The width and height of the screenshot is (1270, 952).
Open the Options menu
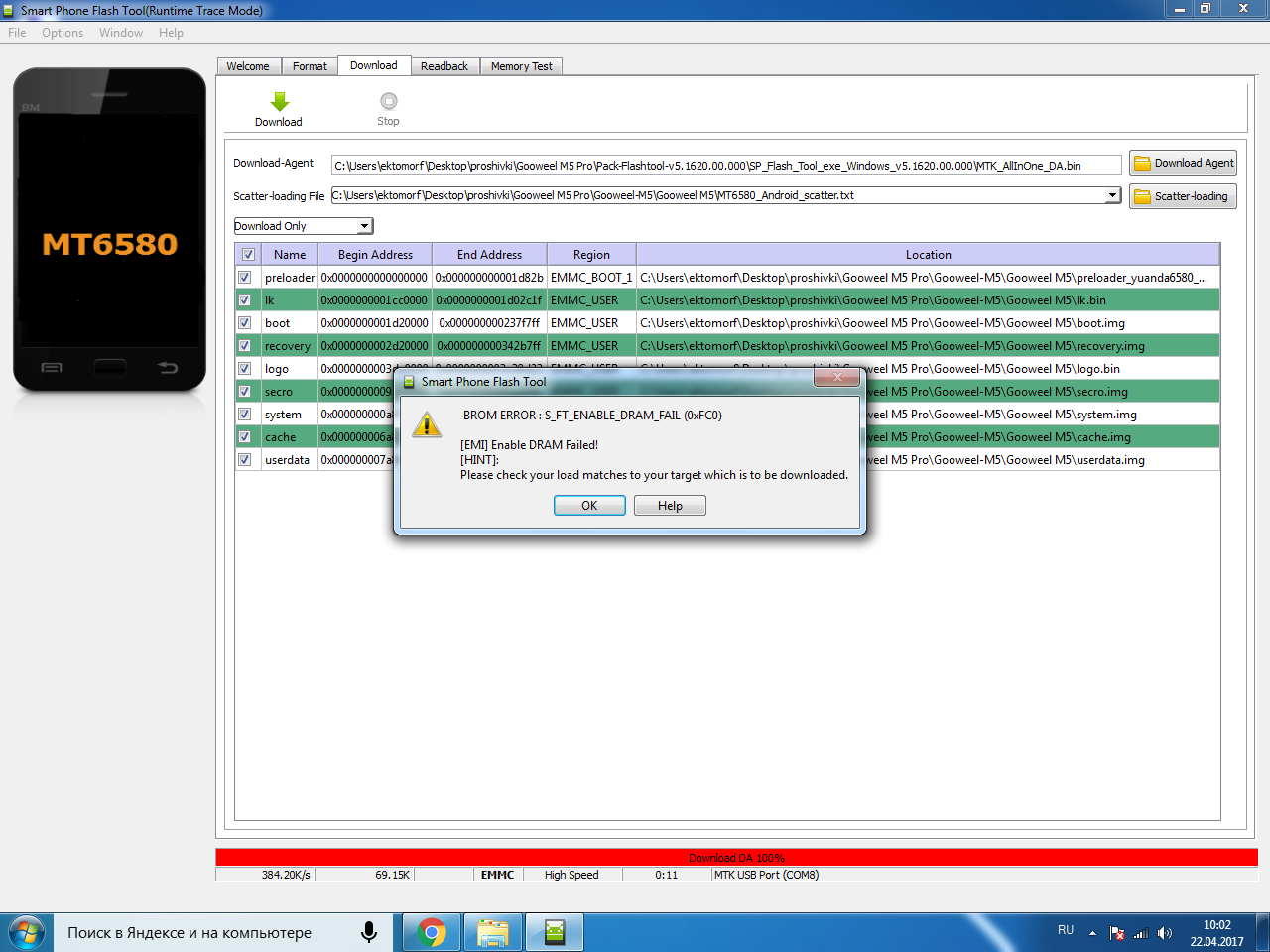pyautogui.click(x=63, y=33)
